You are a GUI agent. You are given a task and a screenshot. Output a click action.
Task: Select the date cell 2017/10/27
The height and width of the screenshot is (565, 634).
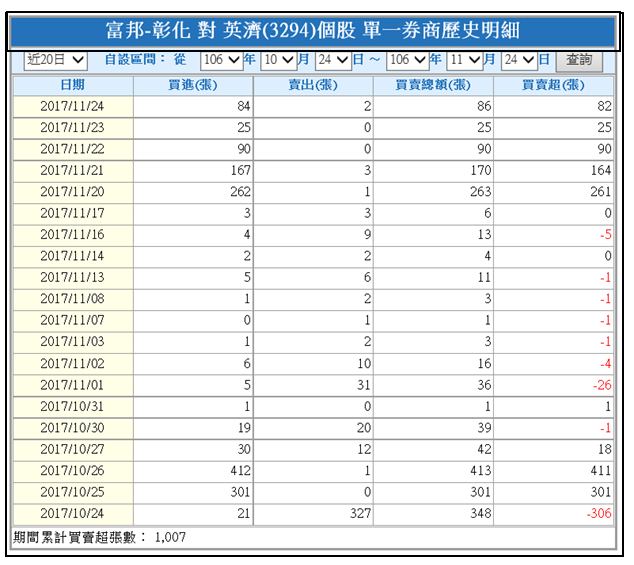[x=73, y=450]
